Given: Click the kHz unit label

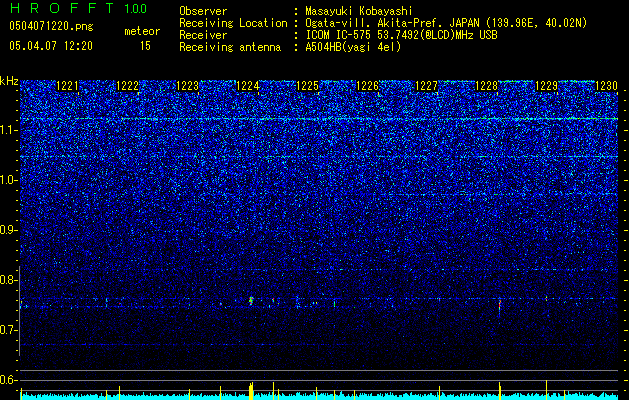Looking at the screenshot, I should [9, 81].
